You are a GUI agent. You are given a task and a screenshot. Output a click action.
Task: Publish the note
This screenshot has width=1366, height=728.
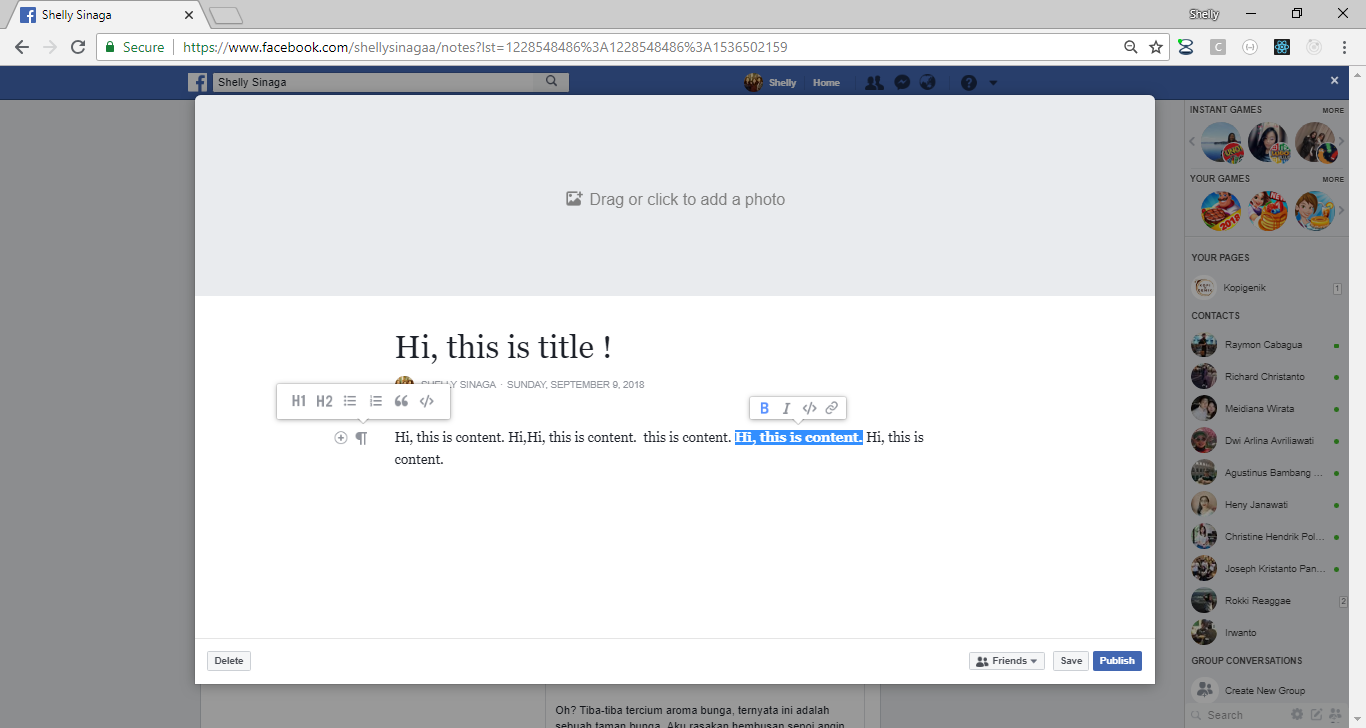point(1117,660)
